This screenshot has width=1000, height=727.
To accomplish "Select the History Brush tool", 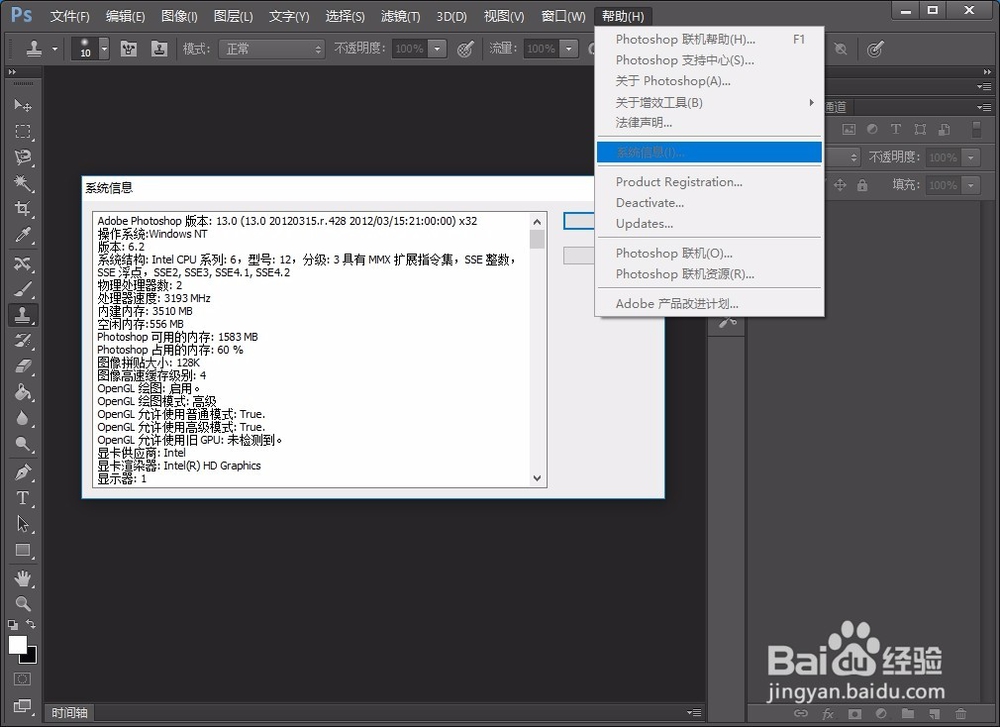I will click(23, 341).
